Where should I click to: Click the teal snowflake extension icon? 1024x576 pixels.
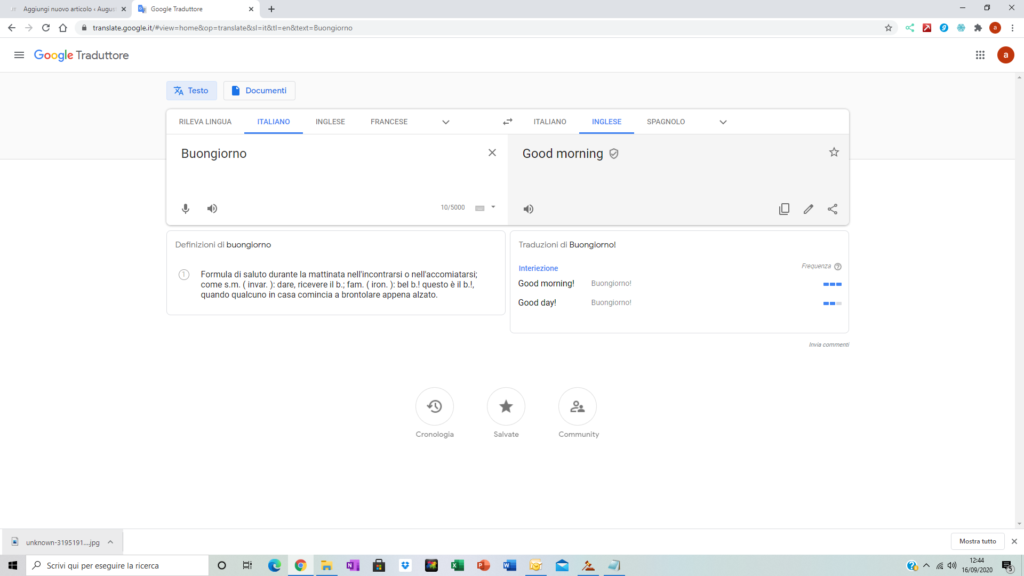click(x=961, y=28)
